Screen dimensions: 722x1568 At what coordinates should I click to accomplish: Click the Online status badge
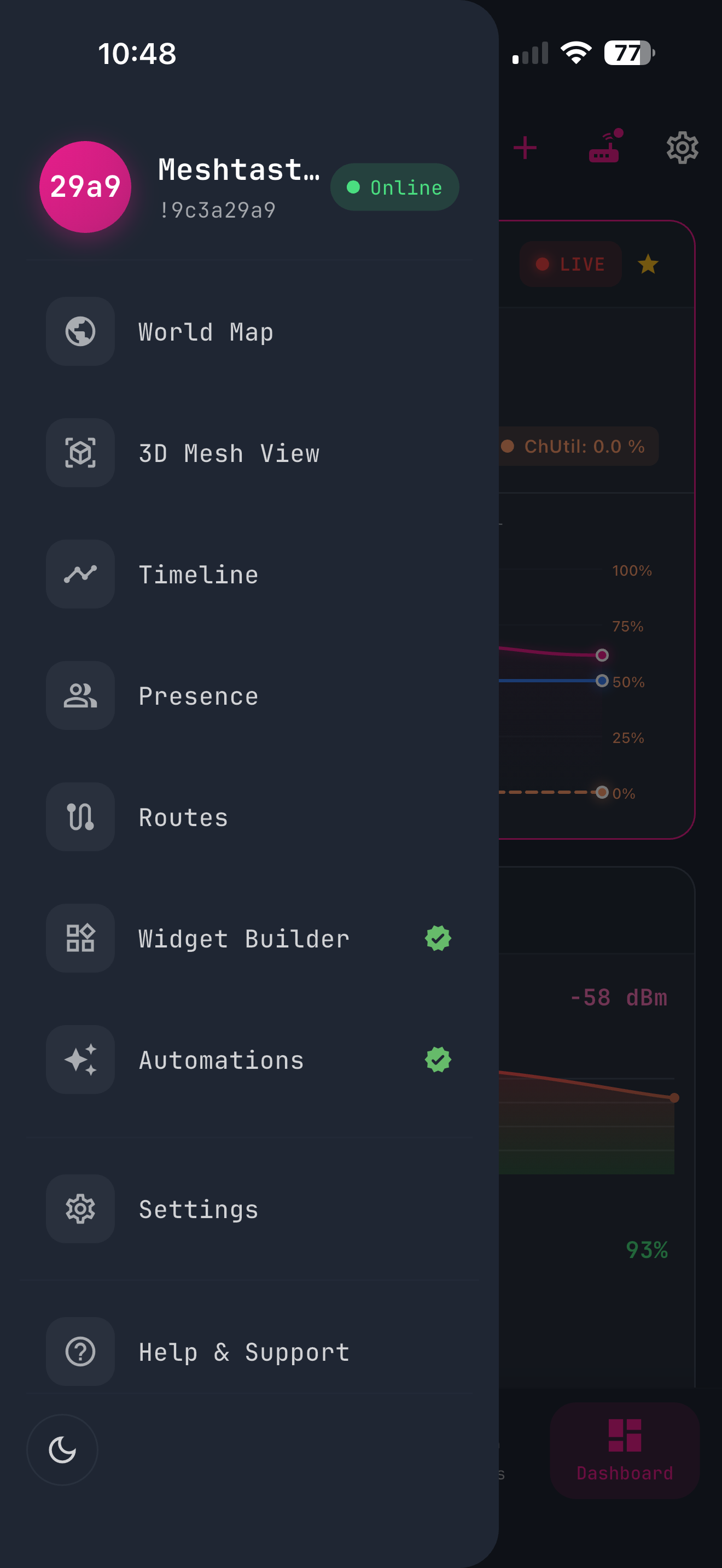pyautogui.click(x=394, y=187)
